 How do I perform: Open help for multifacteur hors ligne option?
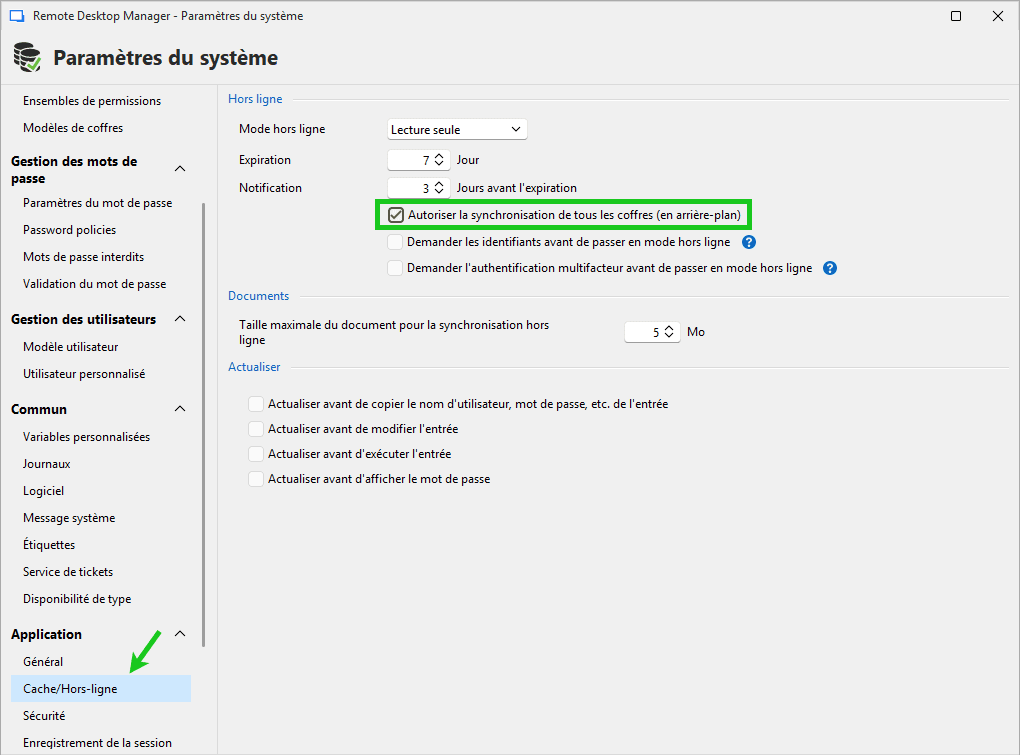pos(829,267)
